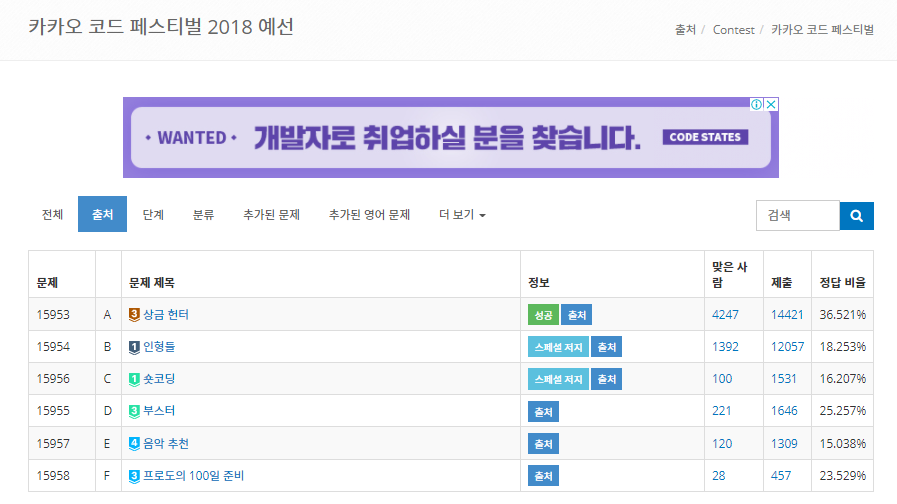The width and height of the screenshot is (897, 504).
Task: Click accuracy value 18.253%
Action: coord(843,347)
